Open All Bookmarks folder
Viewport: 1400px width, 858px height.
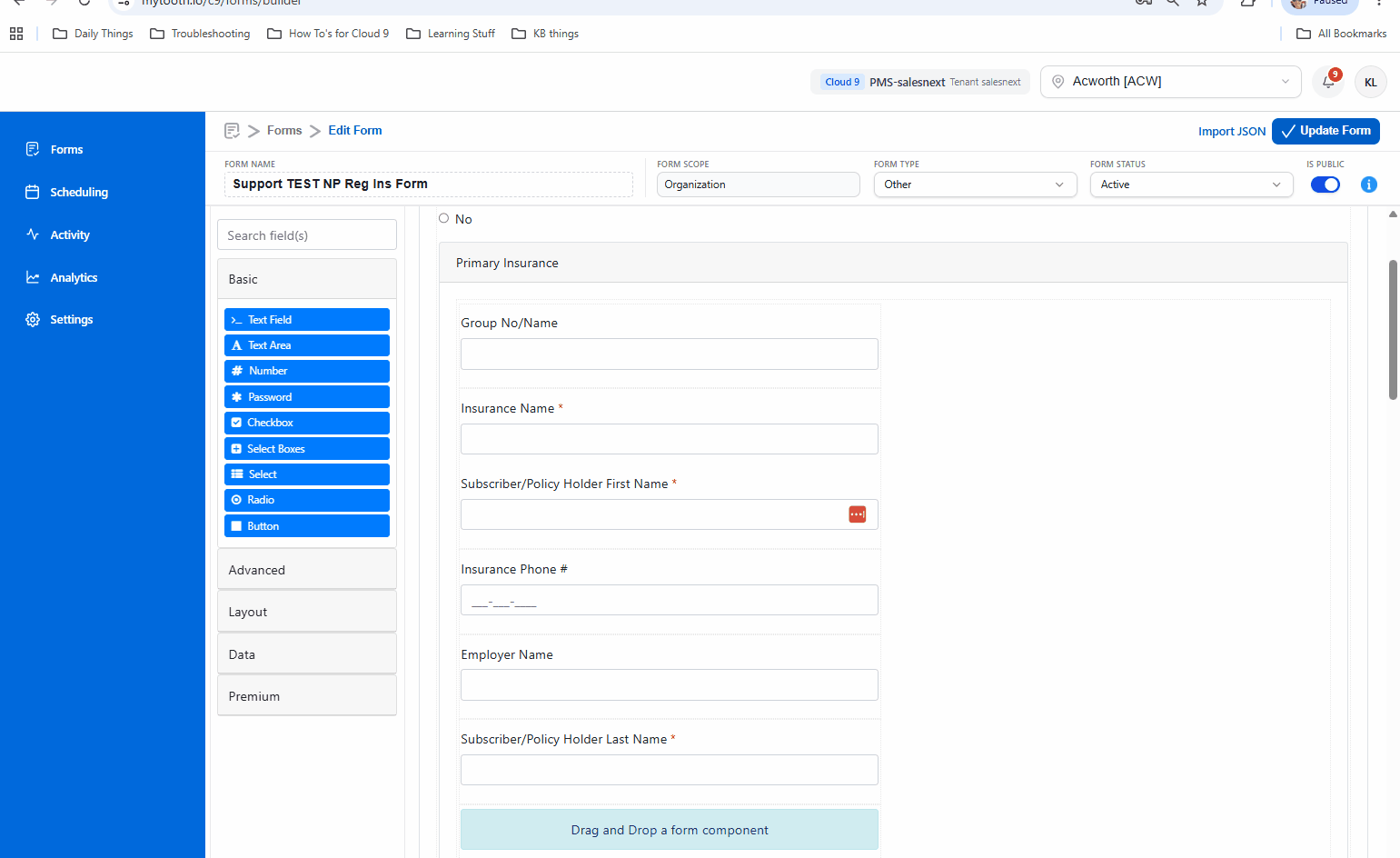click(x=1341, y=34)
